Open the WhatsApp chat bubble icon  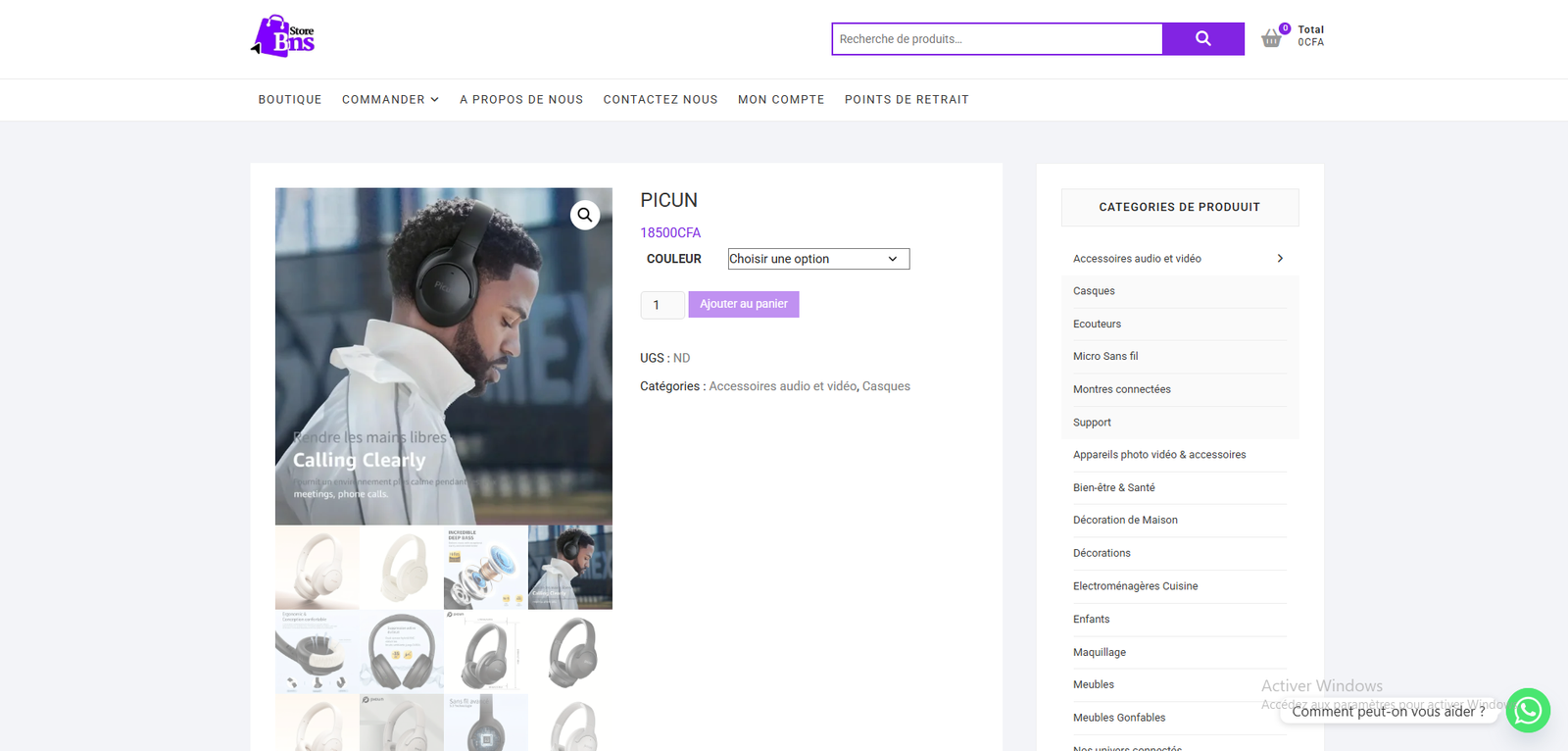click(x=1527, y=711)
